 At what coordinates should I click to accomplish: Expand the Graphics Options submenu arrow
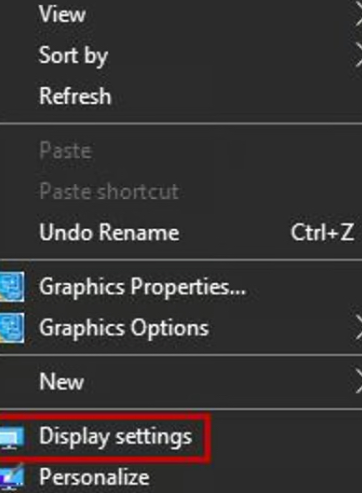pyautogui.click(x=358, y=328)
